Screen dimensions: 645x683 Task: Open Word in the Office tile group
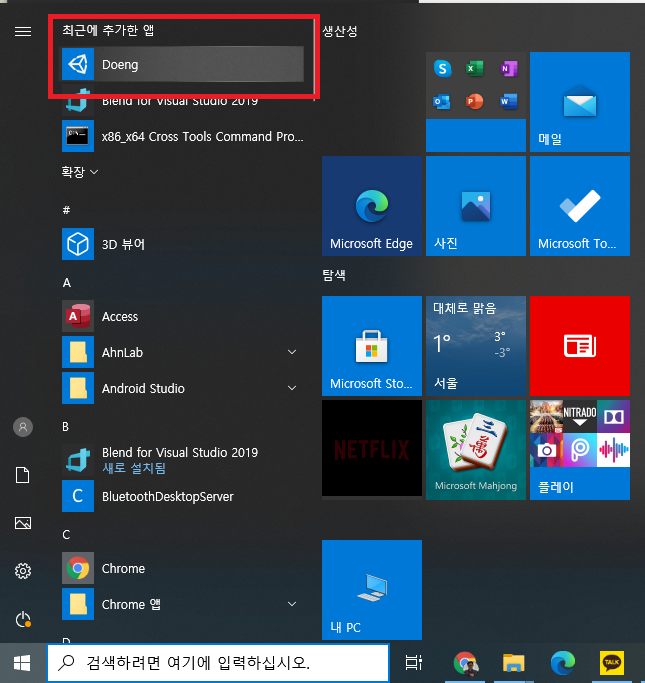[x=509, y=102]
